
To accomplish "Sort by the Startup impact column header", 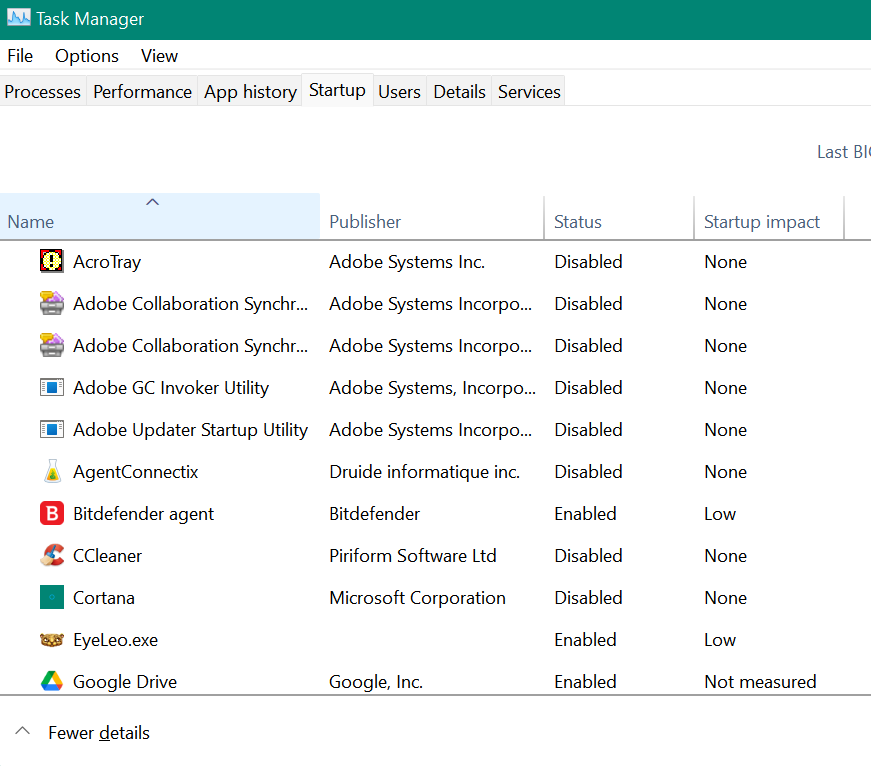I will click(x=769, y=216).
